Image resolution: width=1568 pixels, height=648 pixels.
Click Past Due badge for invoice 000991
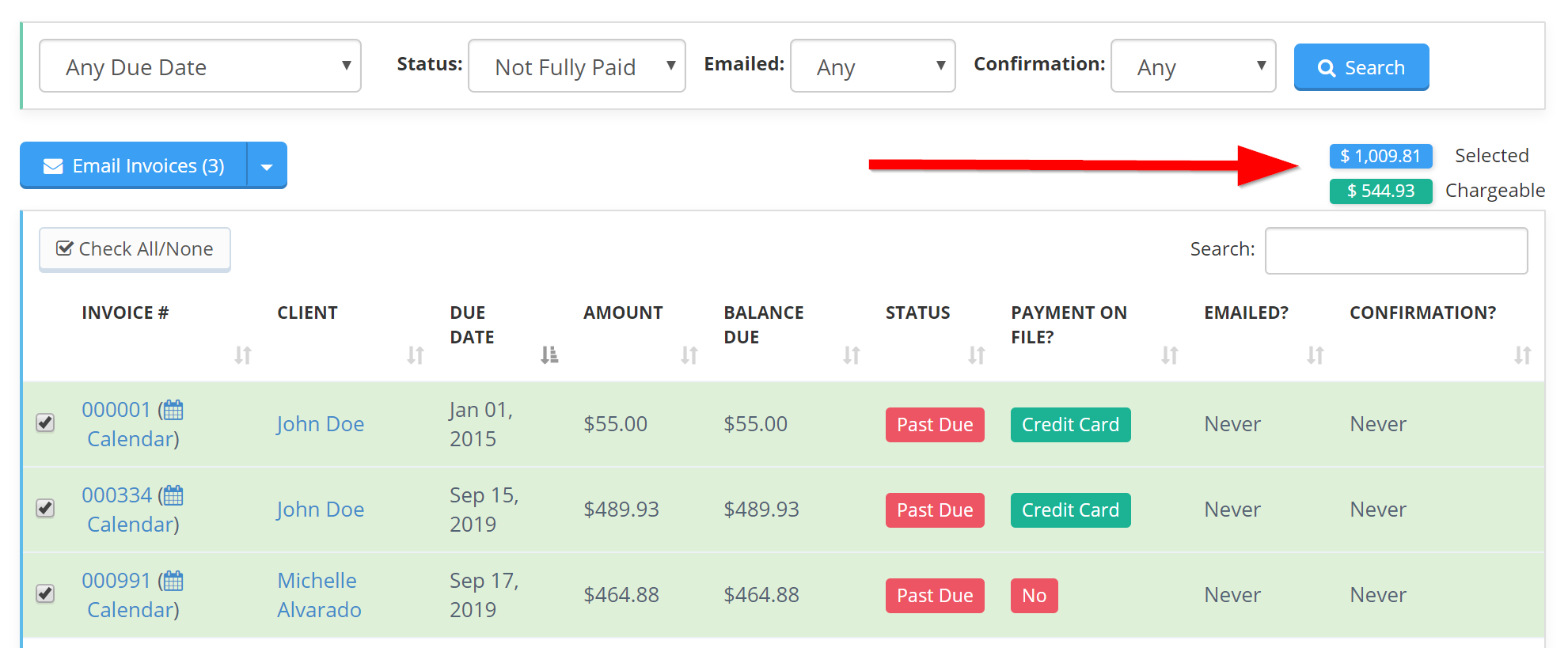click(935, 596)
